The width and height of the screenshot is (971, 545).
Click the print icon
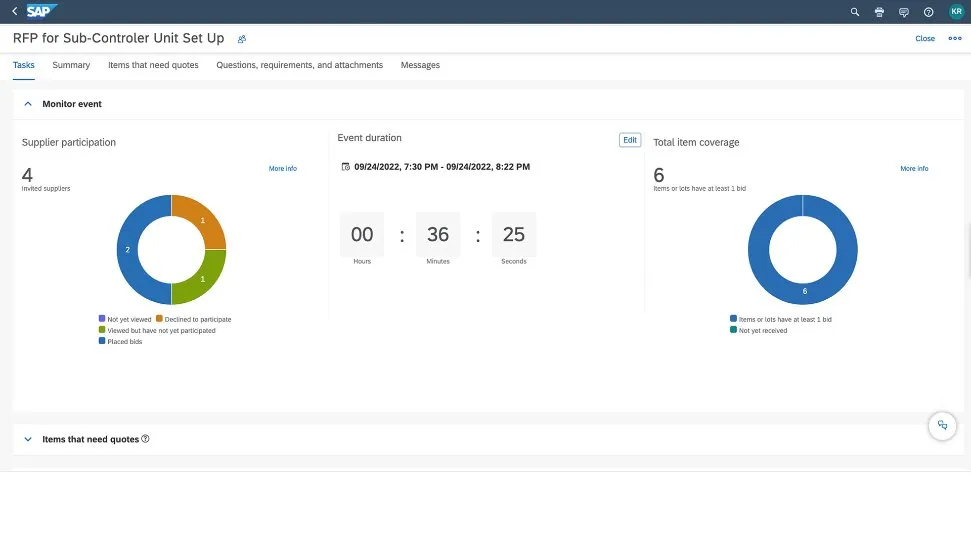pos(879,12)
